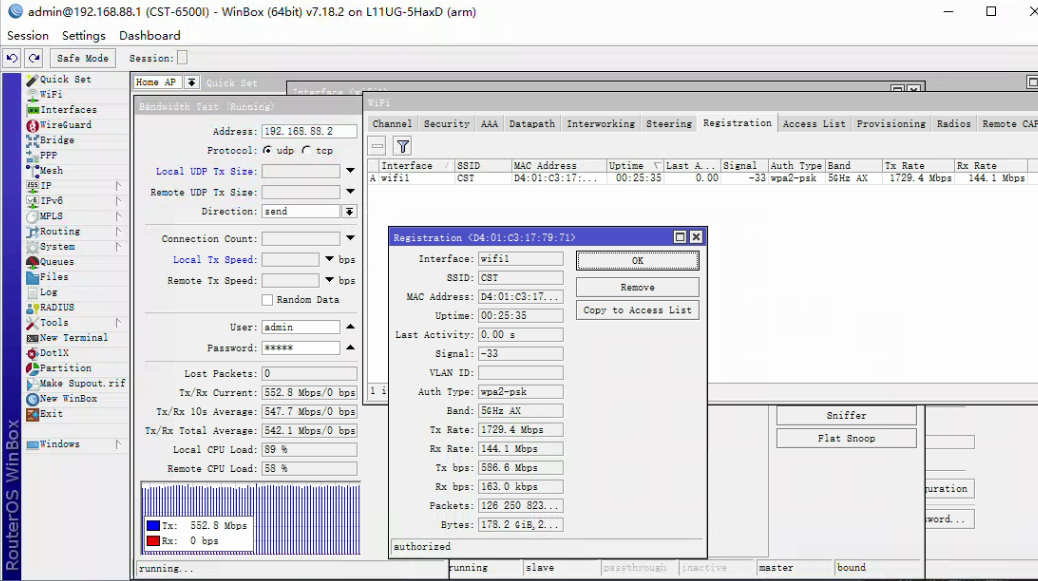Select the tcp protocol radio button
Screen dimensions: 1038x581
coord(308,151)
